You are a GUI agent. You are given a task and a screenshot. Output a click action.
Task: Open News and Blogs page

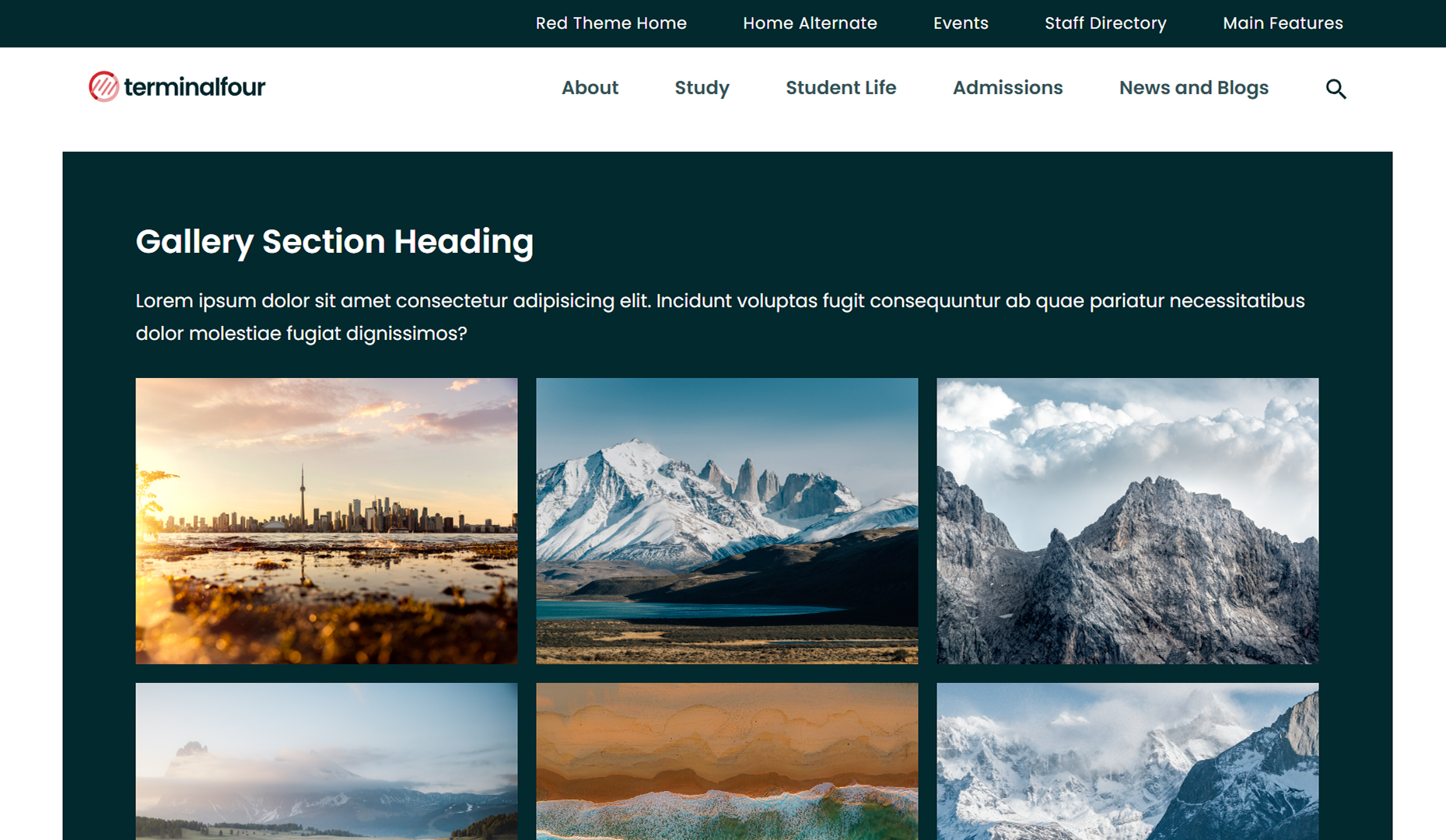tap(1193, 88)
